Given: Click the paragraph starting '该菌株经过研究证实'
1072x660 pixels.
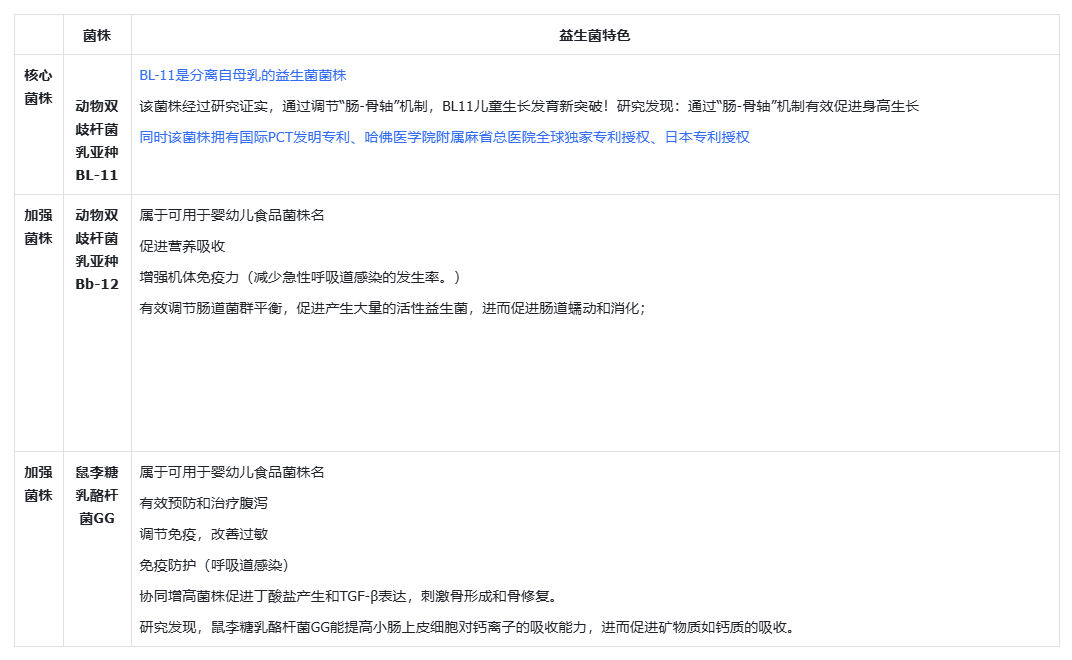Looking at the screenshot, I should (x=528, y=106).
